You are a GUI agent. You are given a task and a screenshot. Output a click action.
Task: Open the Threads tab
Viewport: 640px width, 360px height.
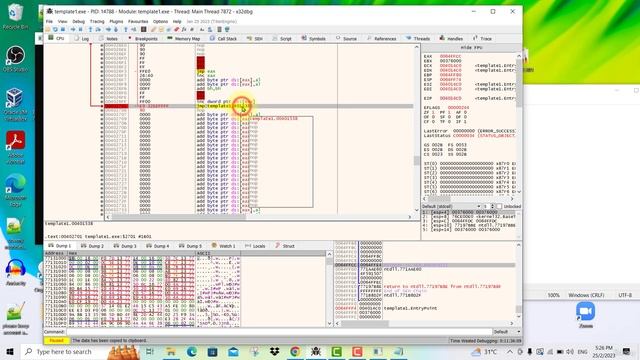pyautogui.click(x=418, y=38)
